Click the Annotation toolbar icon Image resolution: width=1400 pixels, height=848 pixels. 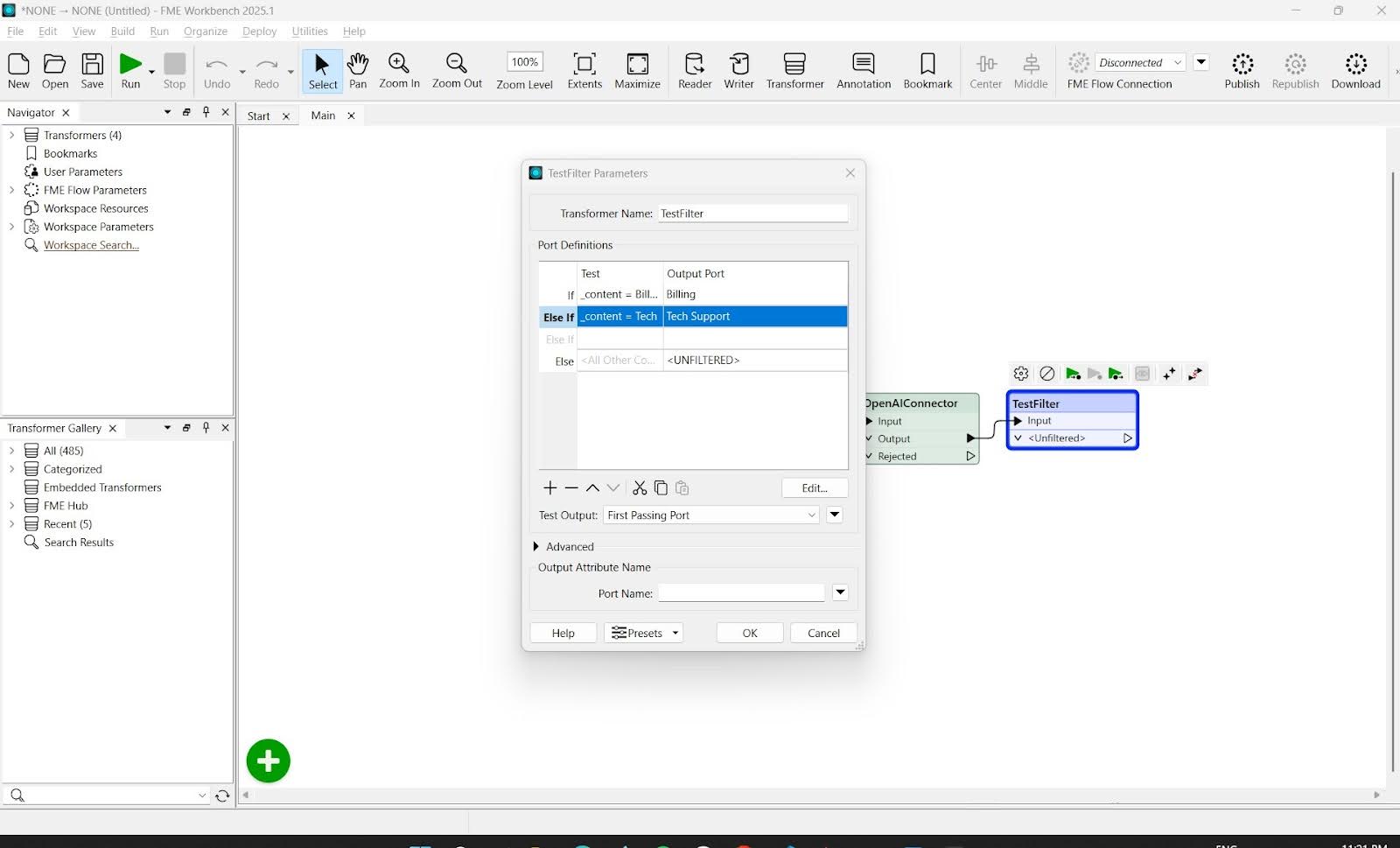(x=863, y=70)
